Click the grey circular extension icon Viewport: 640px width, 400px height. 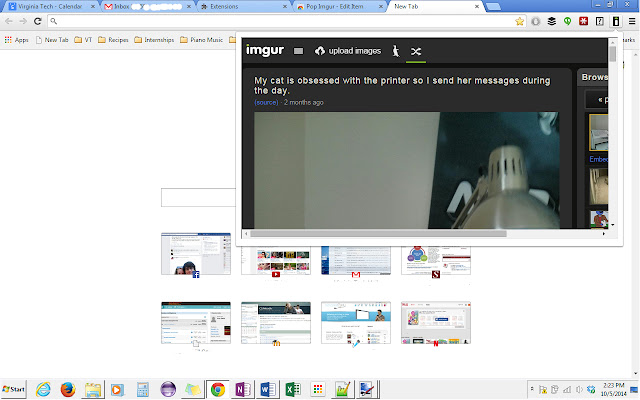click(x=536, y=21)
